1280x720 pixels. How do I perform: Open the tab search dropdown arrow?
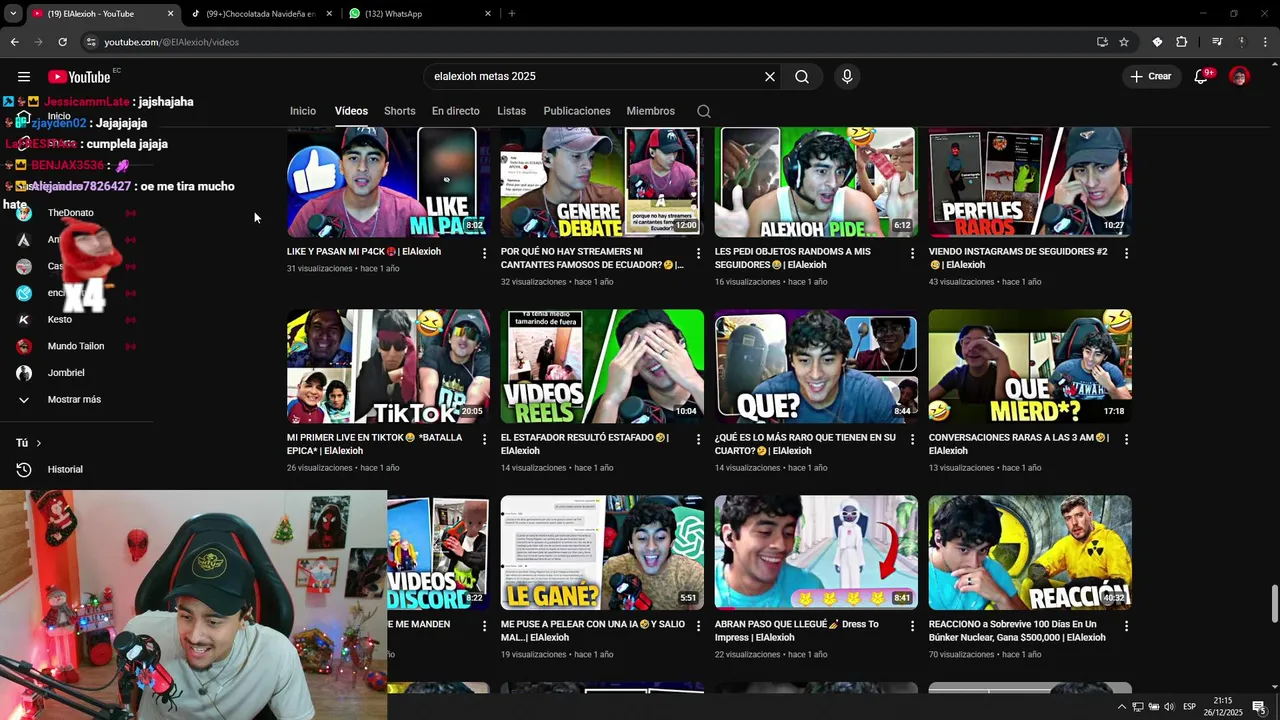[13, 14]
